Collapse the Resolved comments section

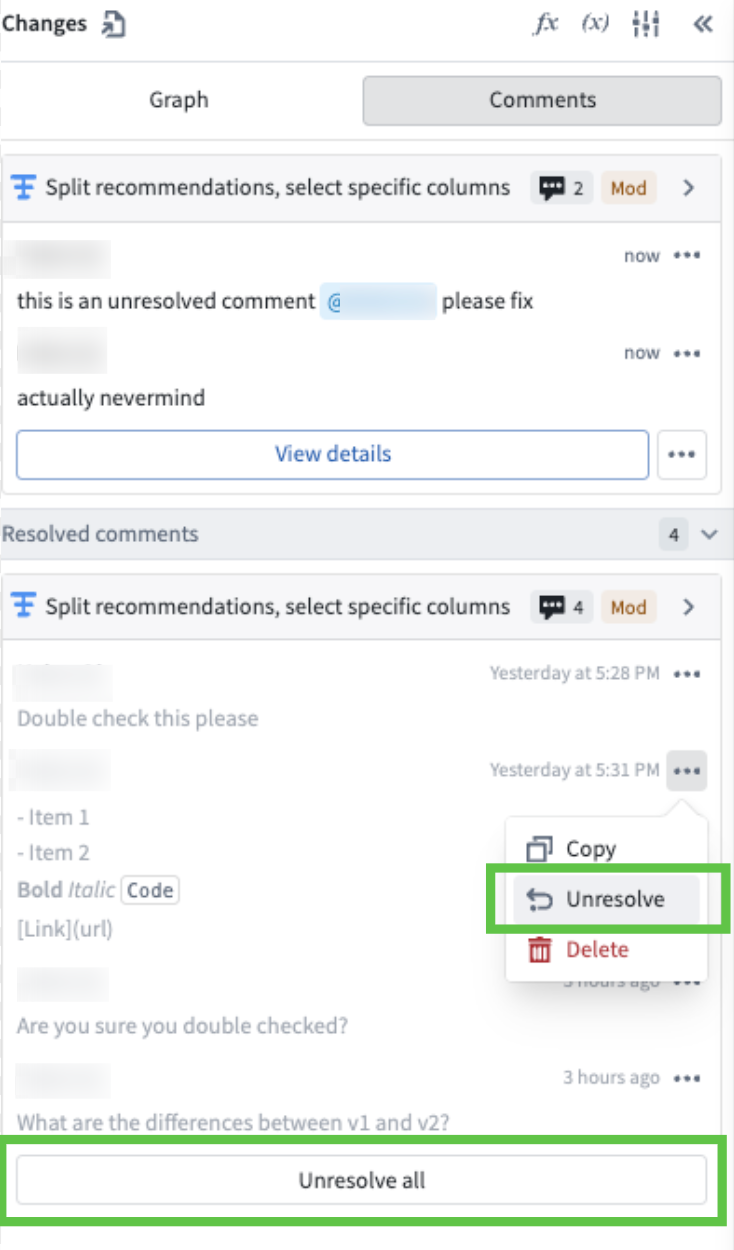tap(711, 534)
